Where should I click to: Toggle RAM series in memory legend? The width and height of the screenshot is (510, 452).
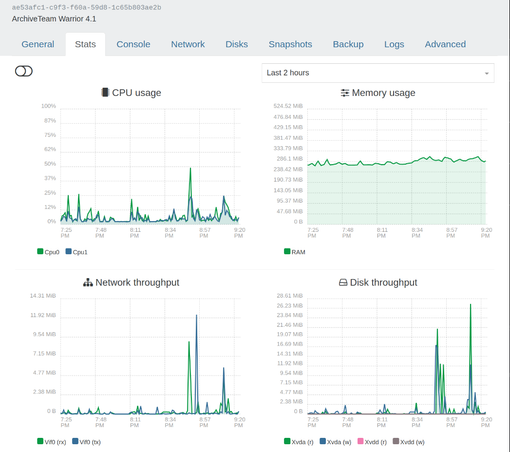pos(295,252)
